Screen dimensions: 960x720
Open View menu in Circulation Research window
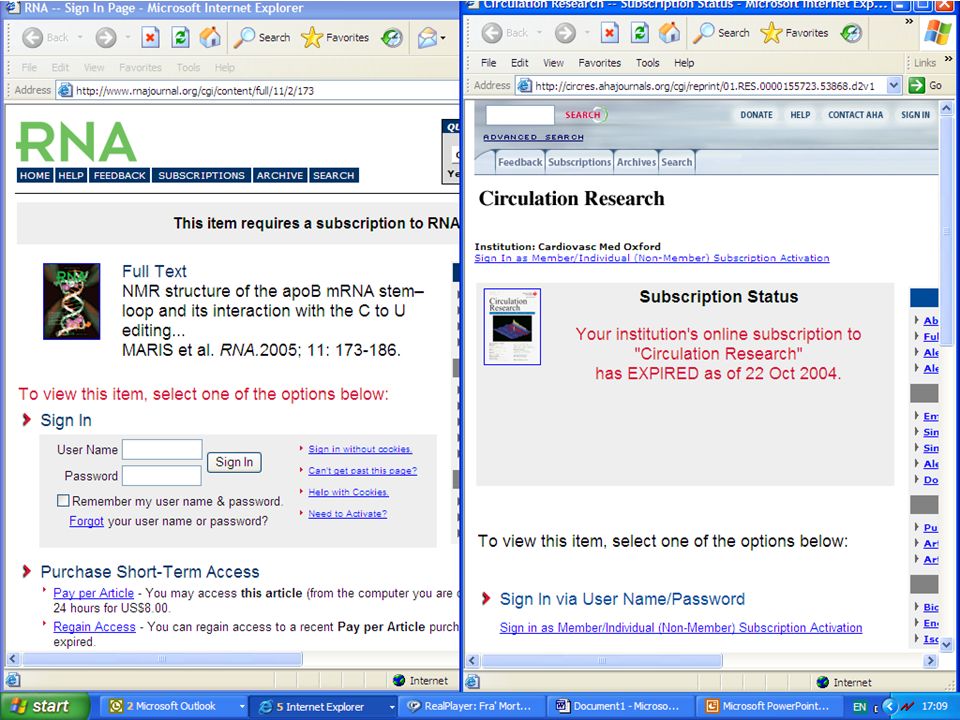pyautogui.click(x=553, y=62)
